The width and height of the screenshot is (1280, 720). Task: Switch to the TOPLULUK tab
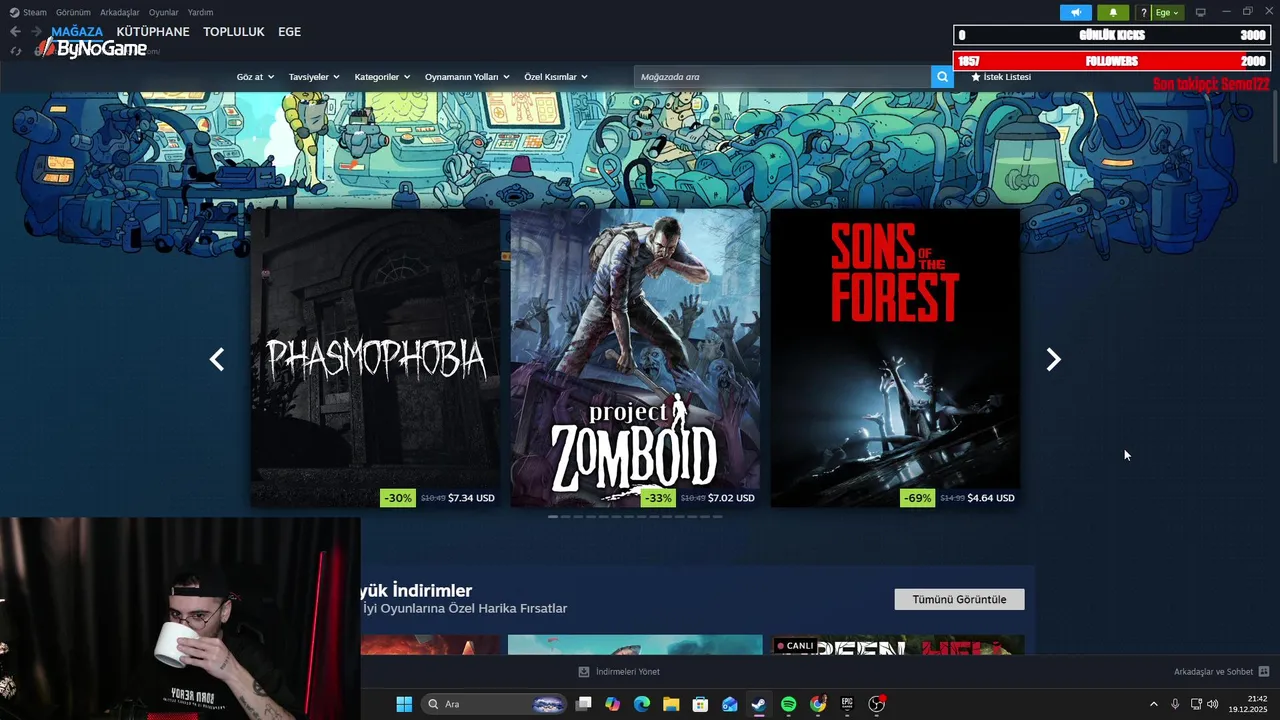click(x=234, y=32)
